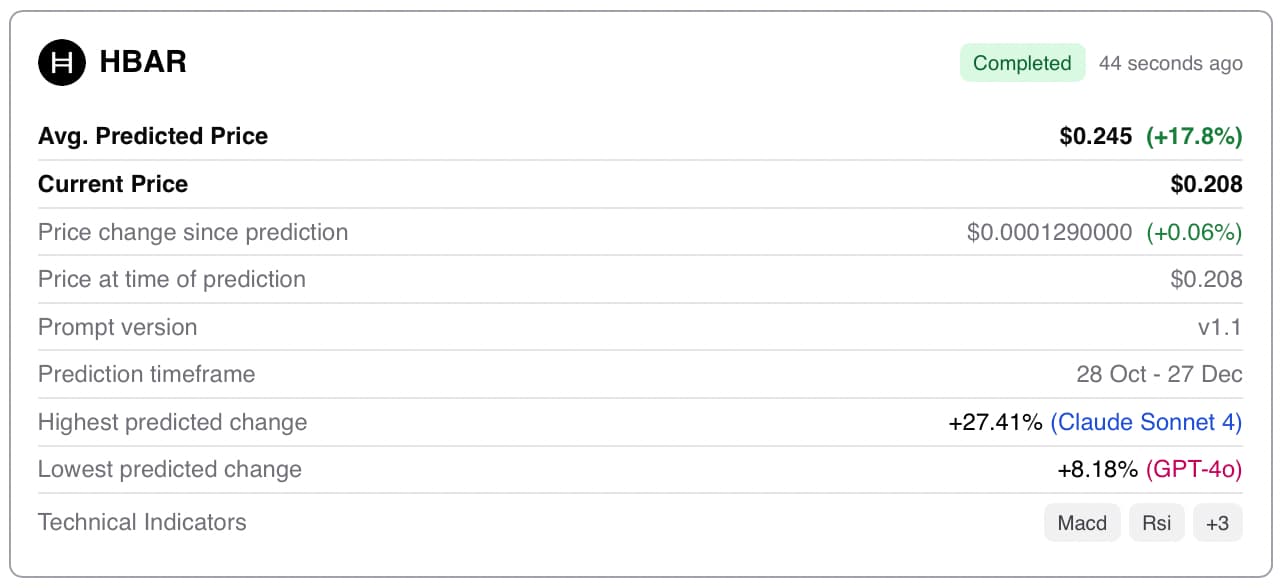
Task: Click the $0.0001290000 price change amount
Action: pyautogui.click(x=1049, y=232)
